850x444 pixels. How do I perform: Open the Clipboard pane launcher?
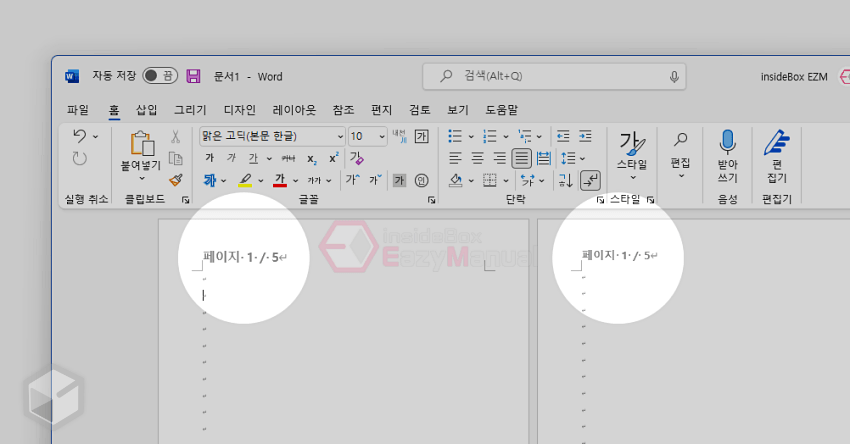tap(185, 200)
